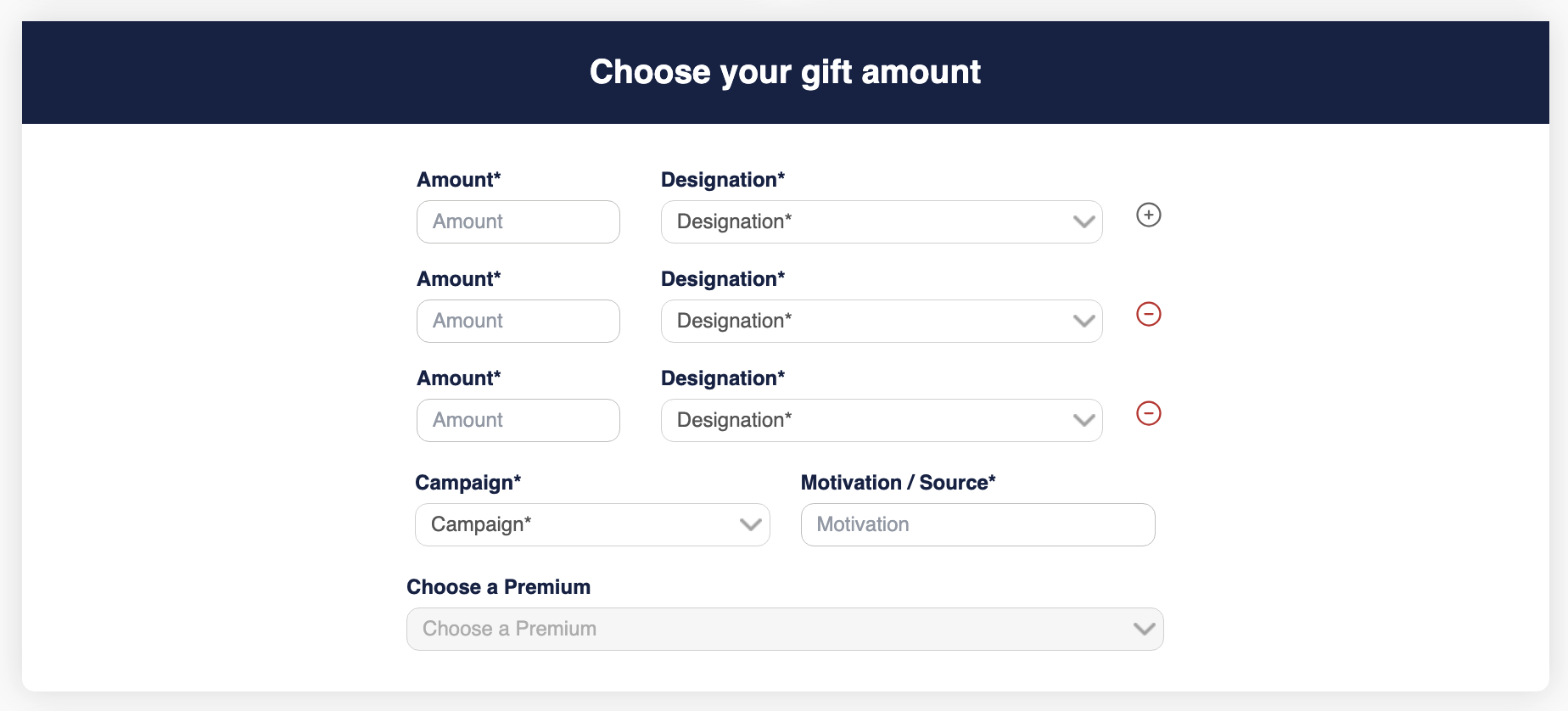Screen dimensions: 1568x711
Task: Remove the third gift row with minus icon
Action: coord(1148,413)
